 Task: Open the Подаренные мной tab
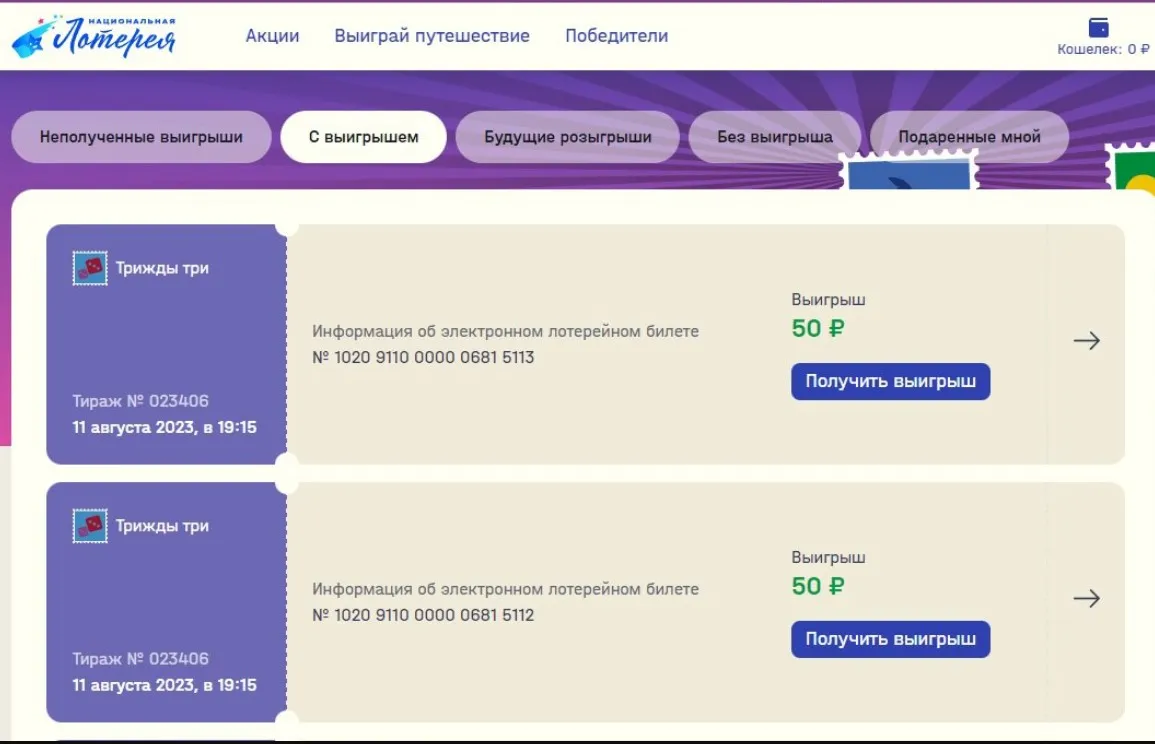tap(969, 137)
